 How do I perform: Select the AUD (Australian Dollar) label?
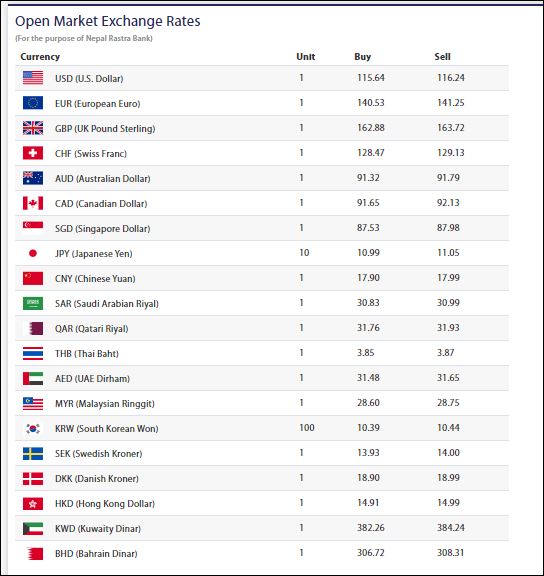click(102, 179)
